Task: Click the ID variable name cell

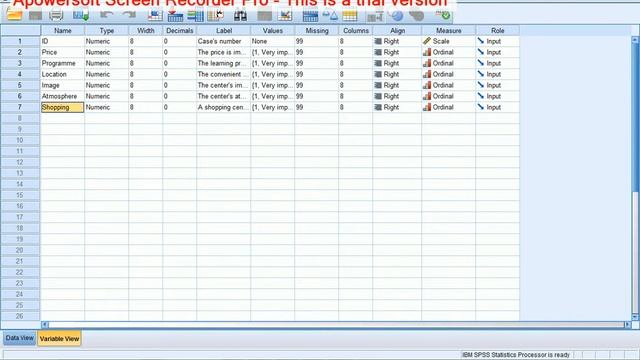Action: (62, 41)
